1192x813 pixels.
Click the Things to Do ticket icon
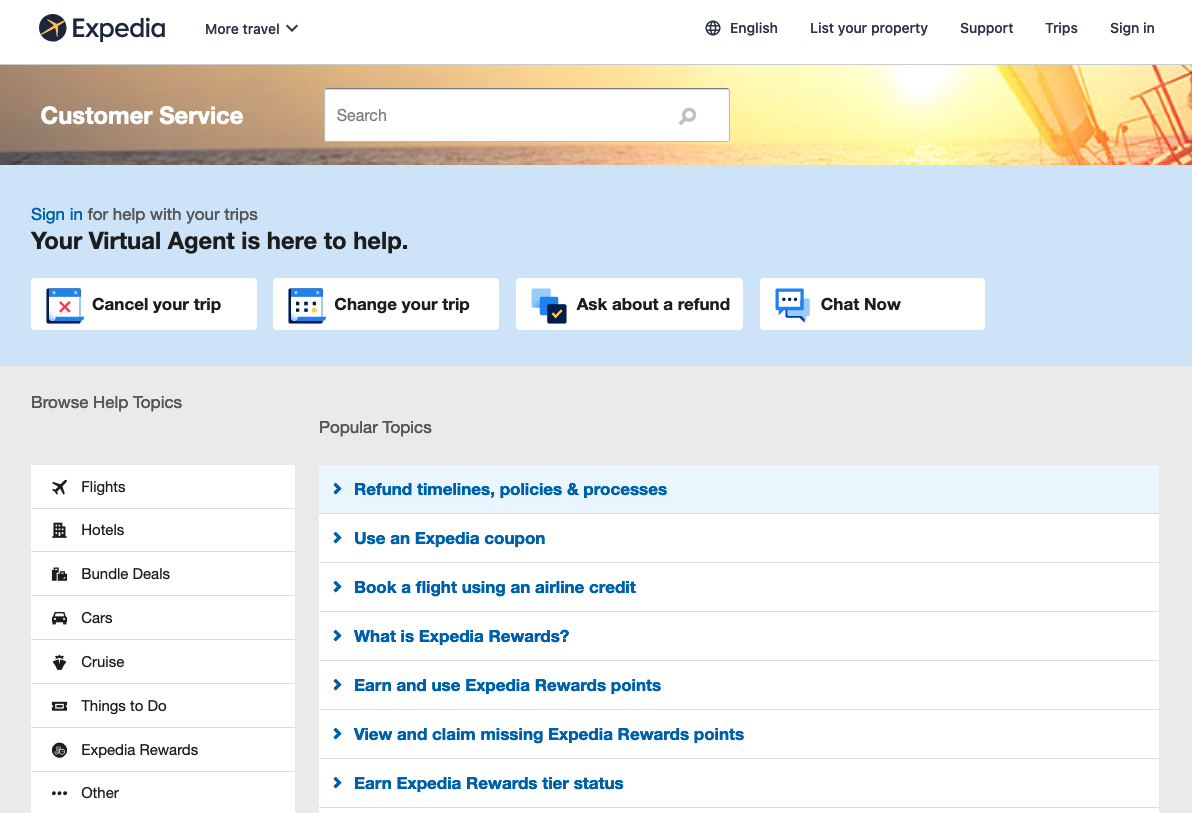click(x=60, y=705)
